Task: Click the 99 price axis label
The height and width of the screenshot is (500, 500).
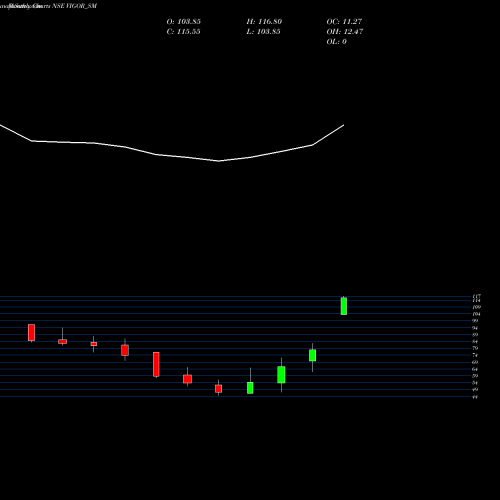Action: pos(475,321)
